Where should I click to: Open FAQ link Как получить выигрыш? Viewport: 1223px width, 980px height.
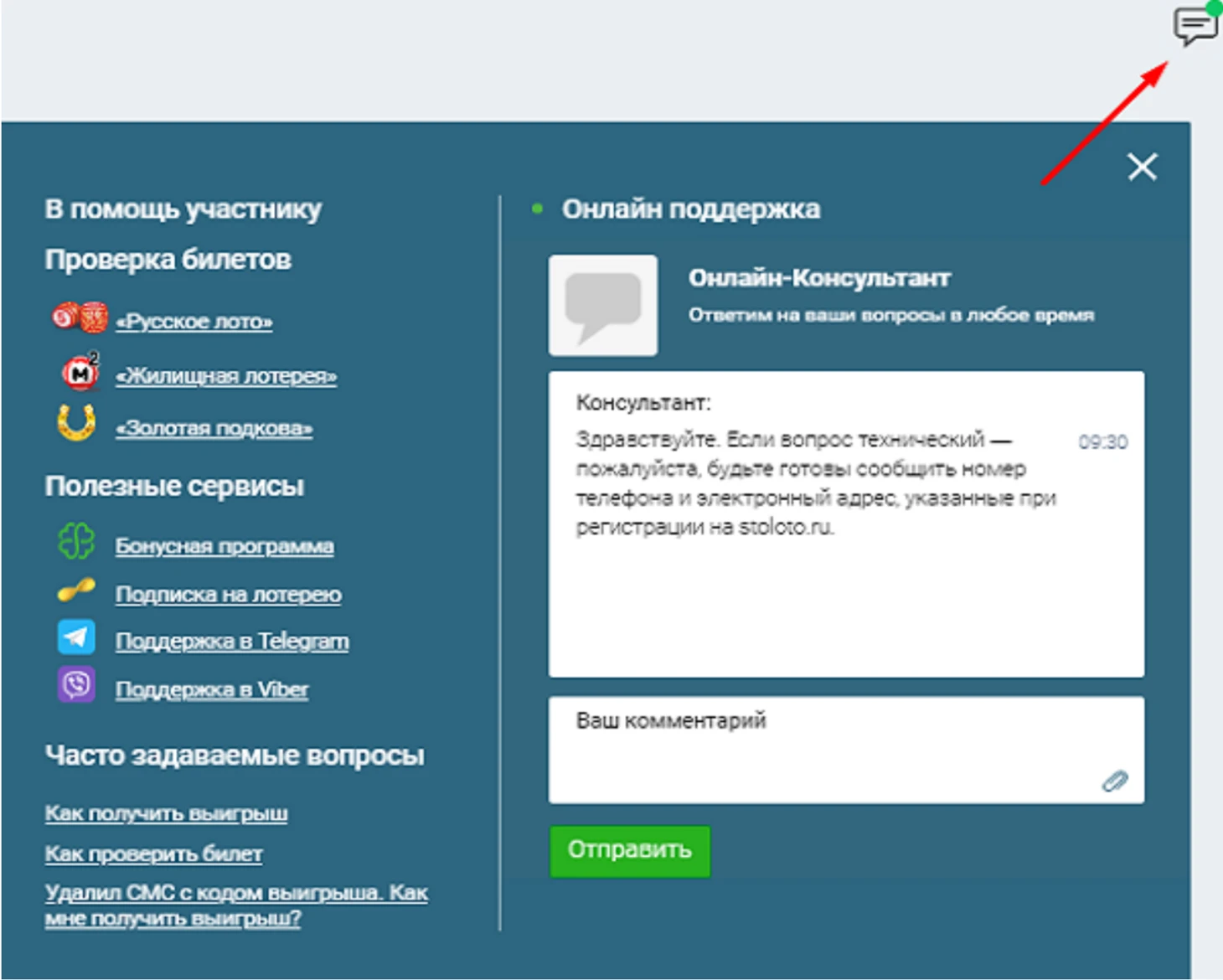(x=167, y=813)
